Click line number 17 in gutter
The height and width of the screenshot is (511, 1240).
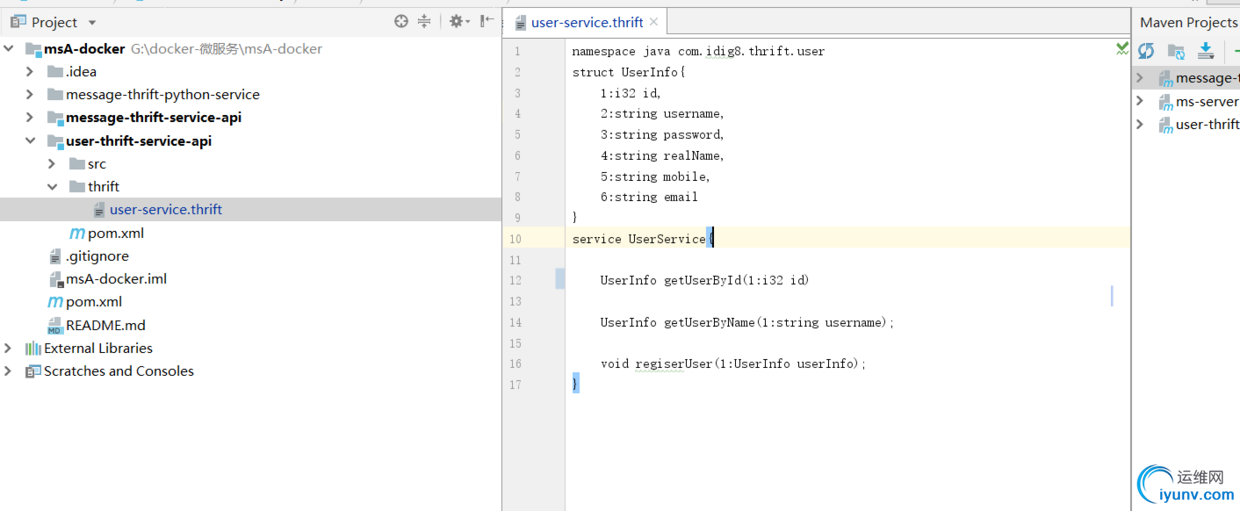coord(515,385)
